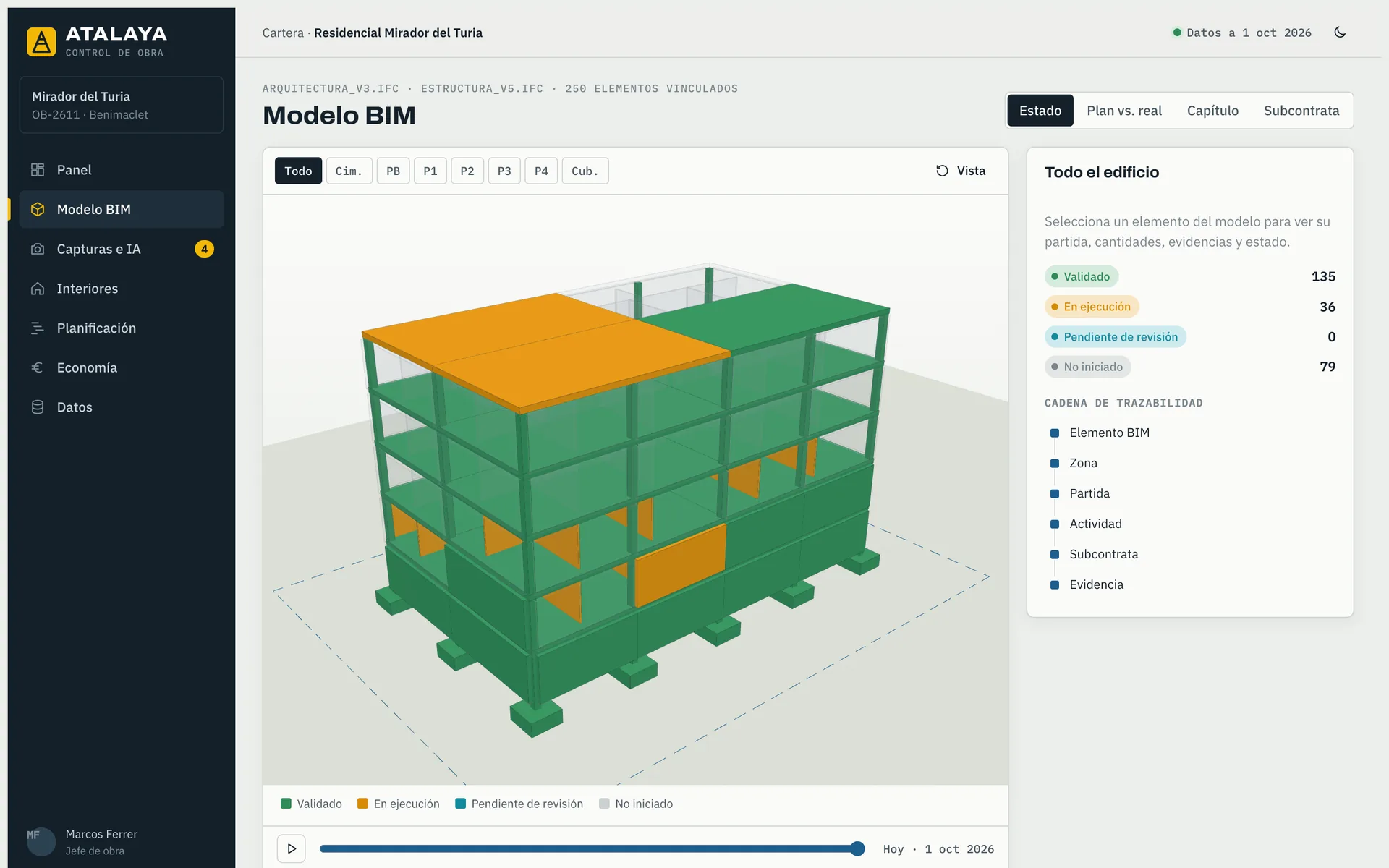Switch to the Subcontrata tab
The image size is (1389, 868).
click(x=1301, y=111)
